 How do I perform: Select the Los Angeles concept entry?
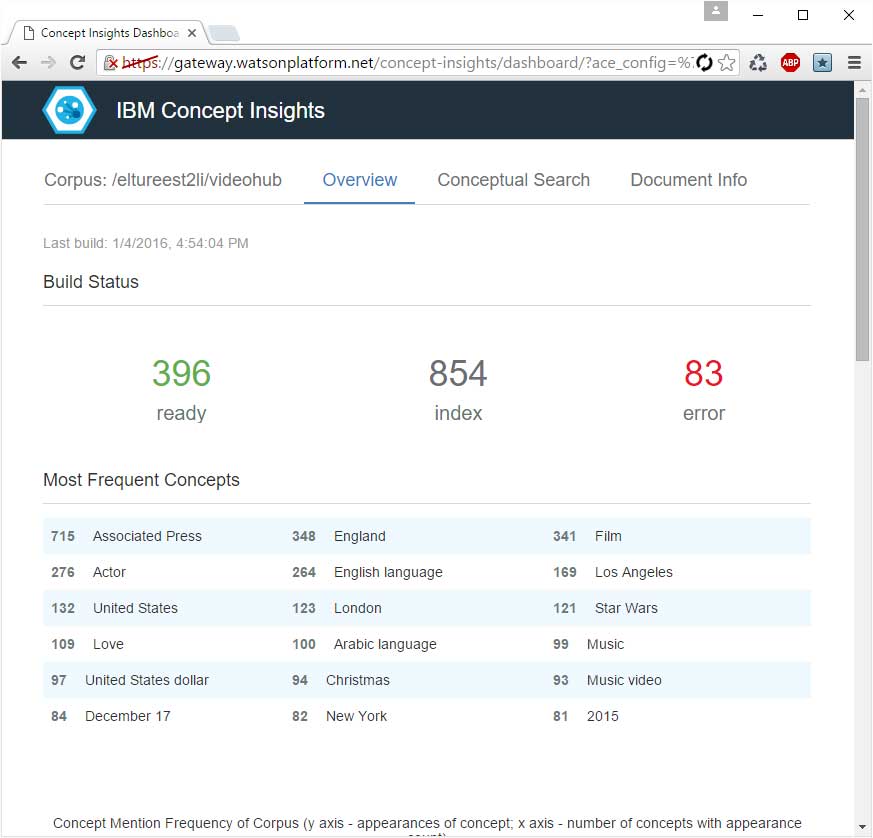(612, 572)
